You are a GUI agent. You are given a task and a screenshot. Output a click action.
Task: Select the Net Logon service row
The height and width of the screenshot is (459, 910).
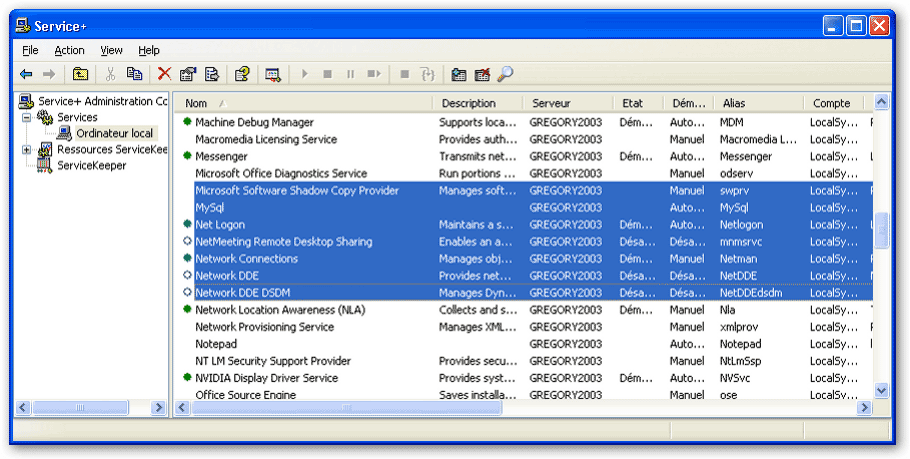pyautogui.click(x=523, y=225)
